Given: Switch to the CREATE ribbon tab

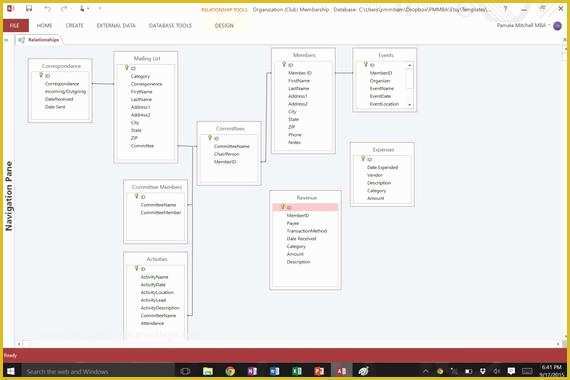Looking at the screenshot, I should [x=75, y=25].
